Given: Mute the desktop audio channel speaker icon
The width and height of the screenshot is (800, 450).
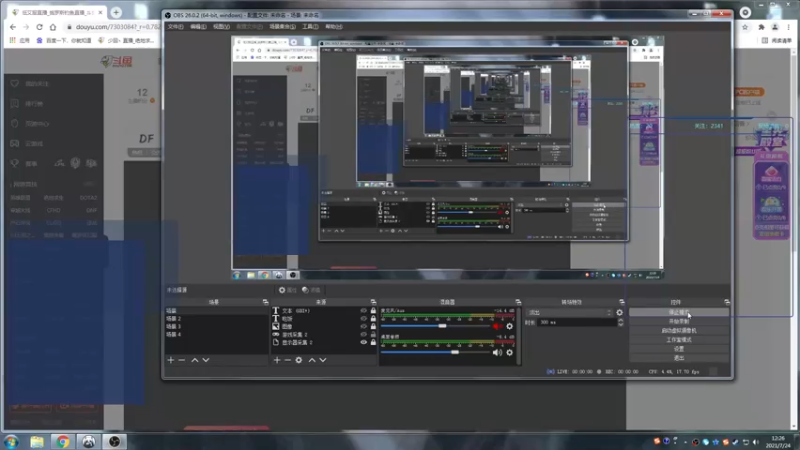Looking at the screenshot, I should pos(497,353).
